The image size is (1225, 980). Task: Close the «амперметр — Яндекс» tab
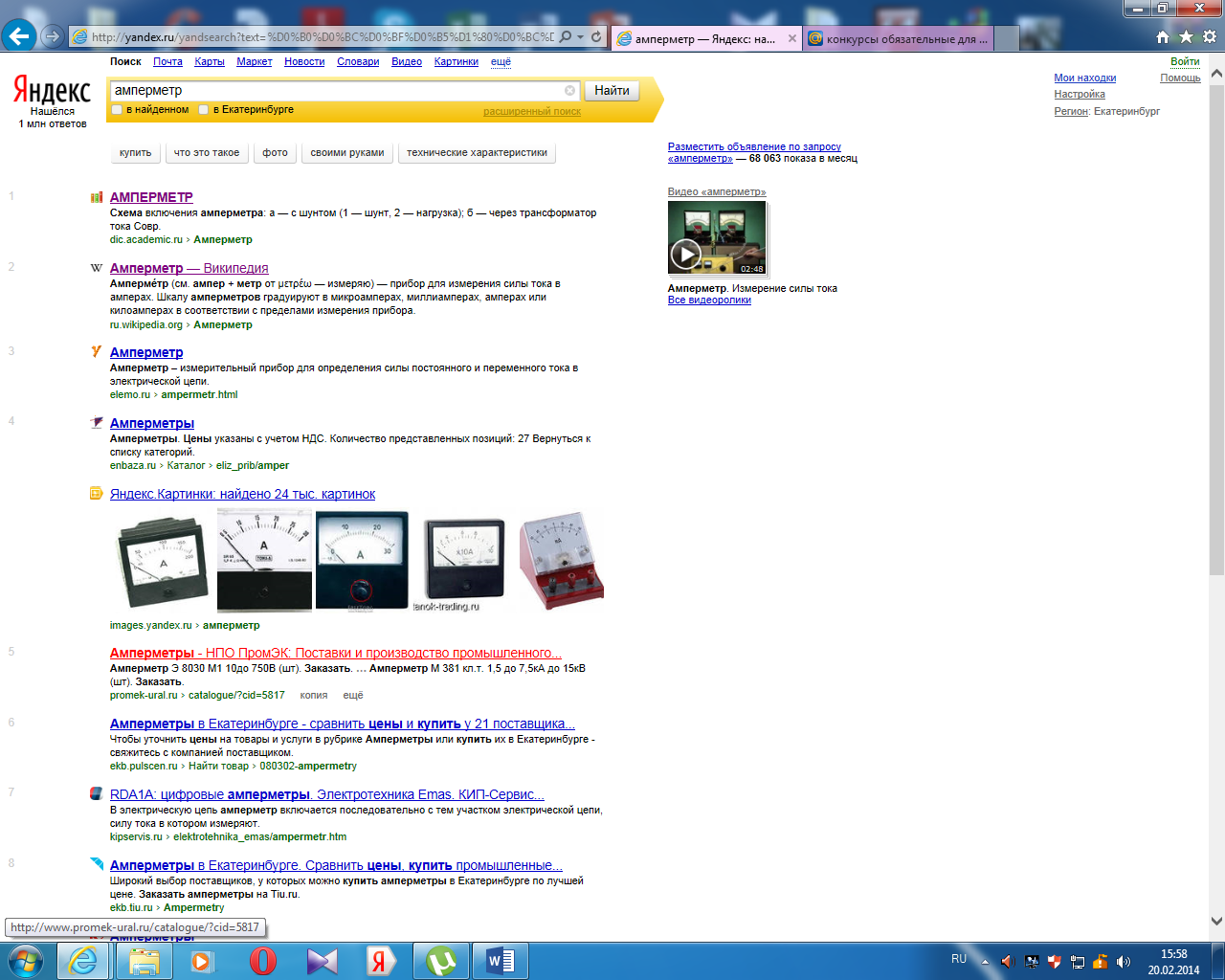[x=792, y=39]
